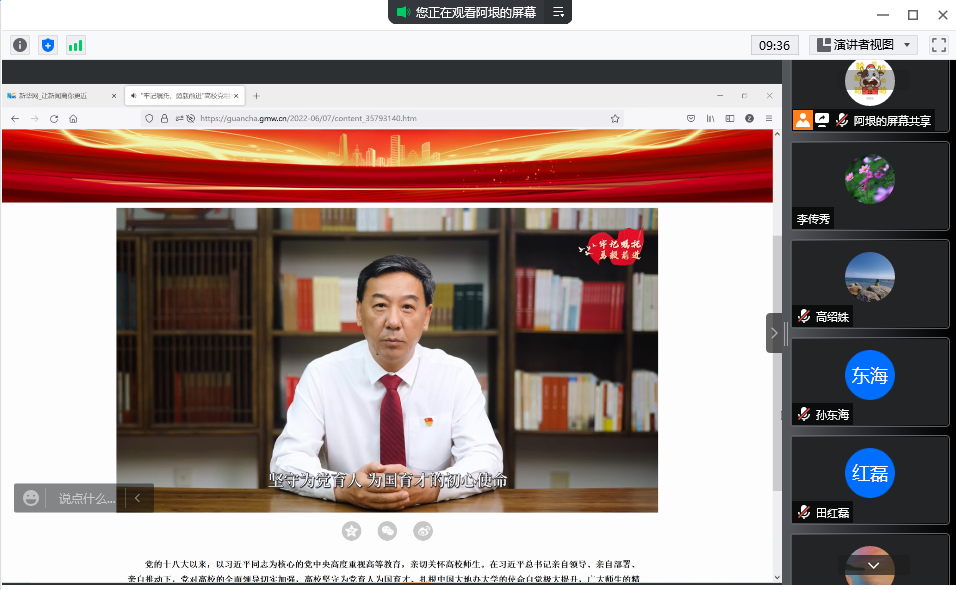Click the muted mic icon beside 田红磊

[804, 513]
